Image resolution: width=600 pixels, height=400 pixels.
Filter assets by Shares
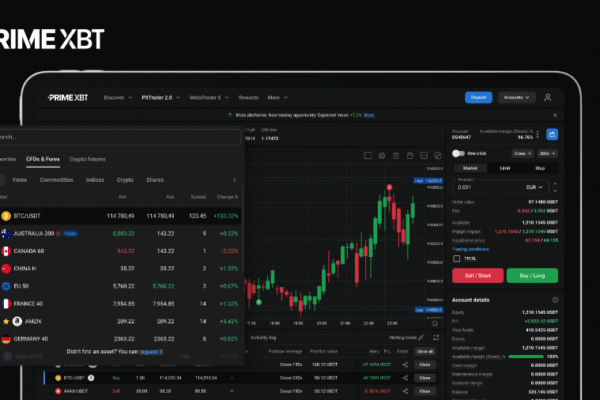[x=155, y=180]
